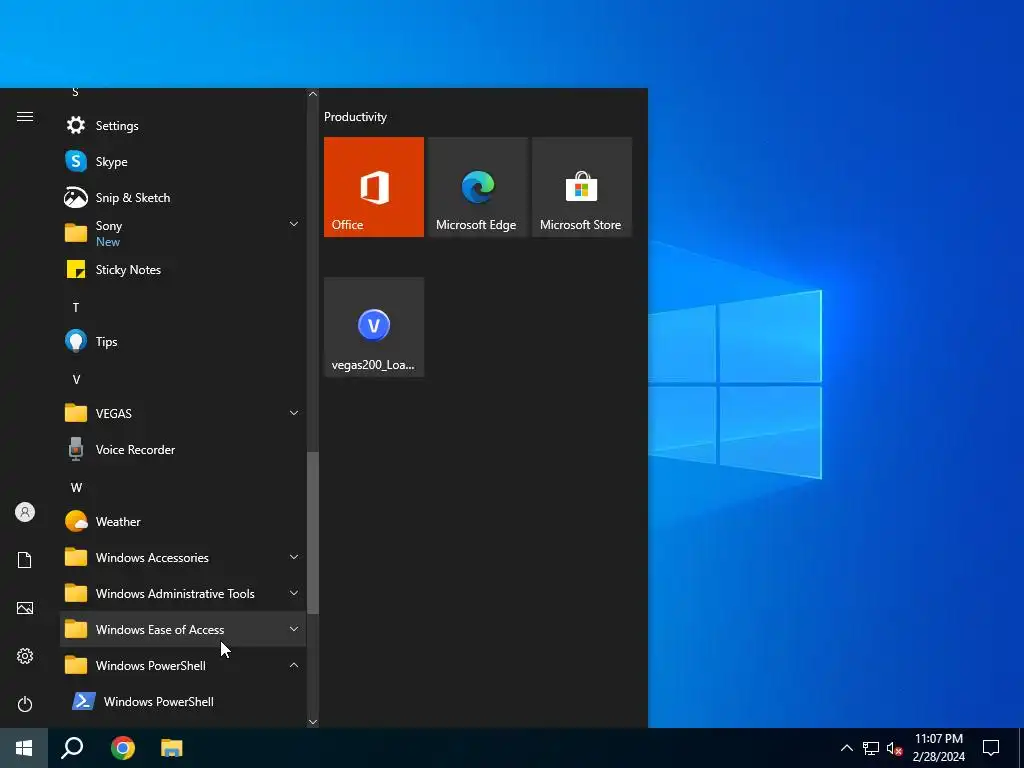Viewport: 1024px width, 768px height.
Task: Click scroll up arrow of app list
Action: (x=313, y=94)
